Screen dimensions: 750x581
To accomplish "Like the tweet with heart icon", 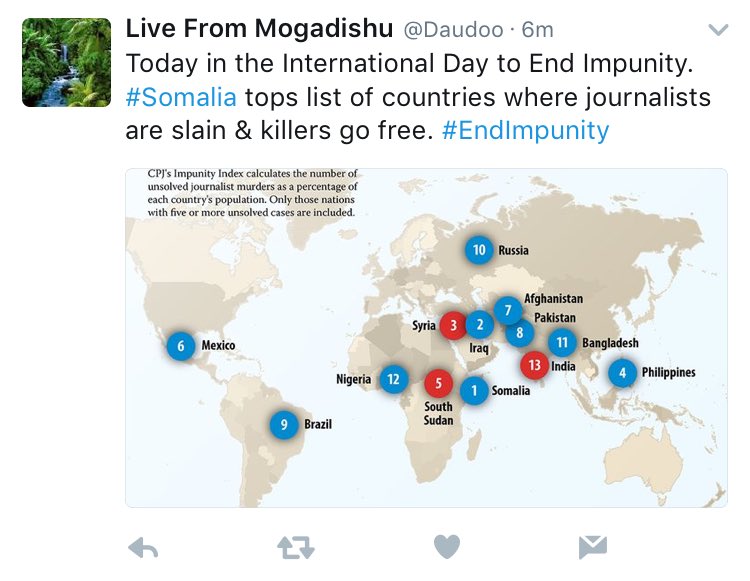I will (447, 547).
